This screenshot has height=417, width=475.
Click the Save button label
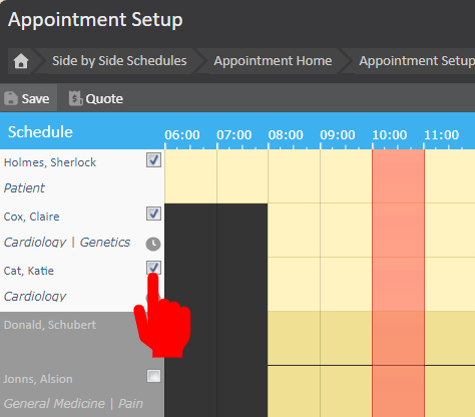[x=35, y=99]
